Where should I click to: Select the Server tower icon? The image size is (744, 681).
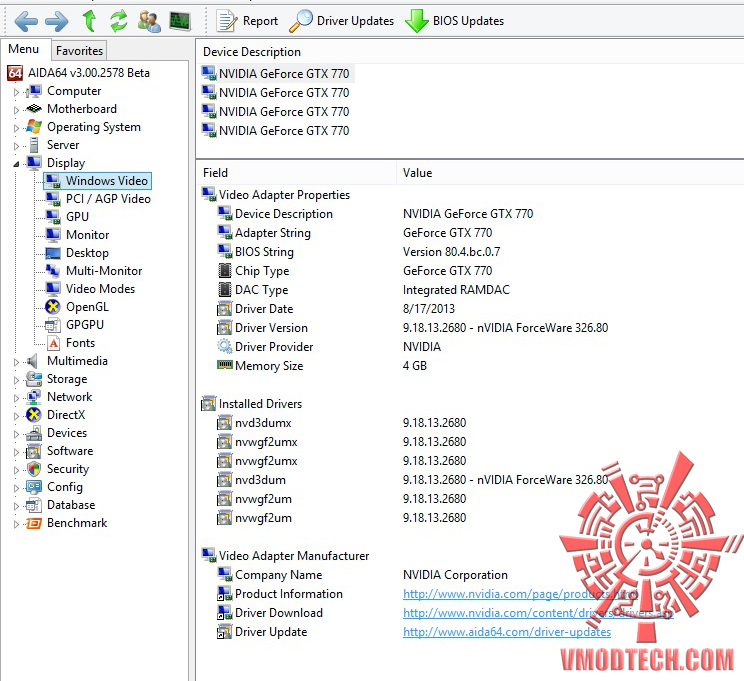point(34,145)
